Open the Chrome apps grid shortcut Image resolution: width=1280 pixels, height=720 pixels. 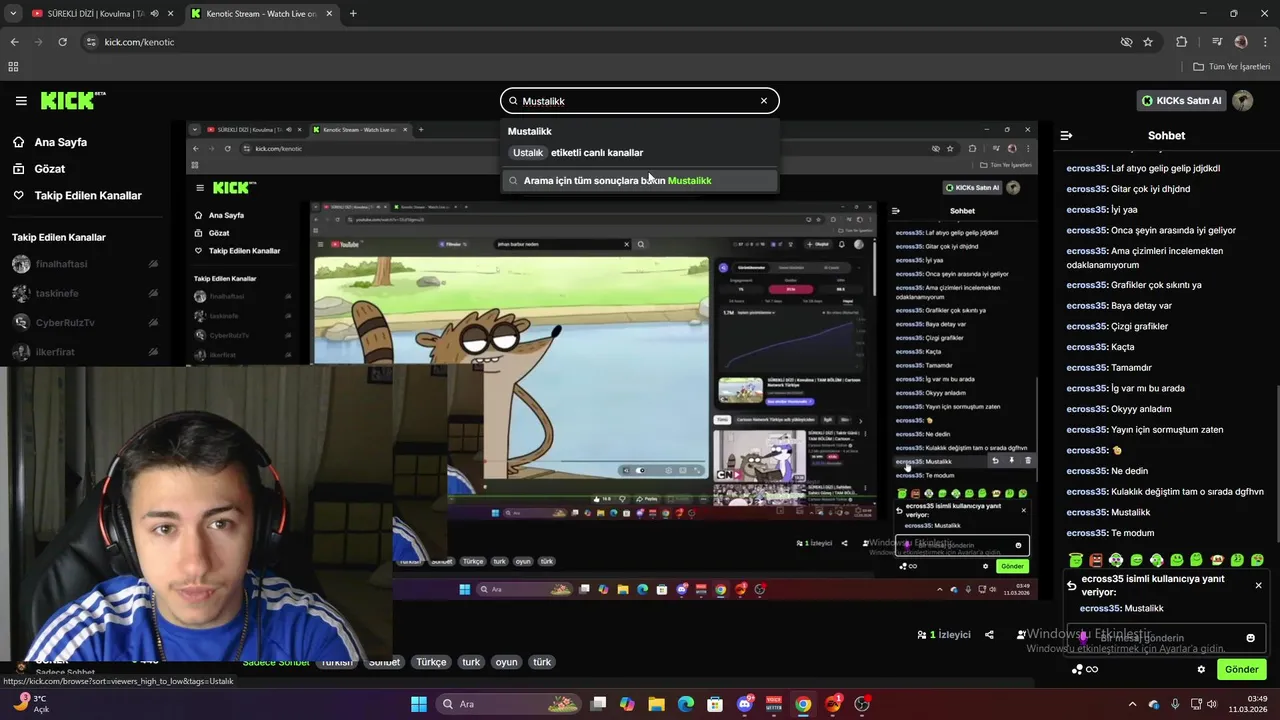tap(13, 67)
